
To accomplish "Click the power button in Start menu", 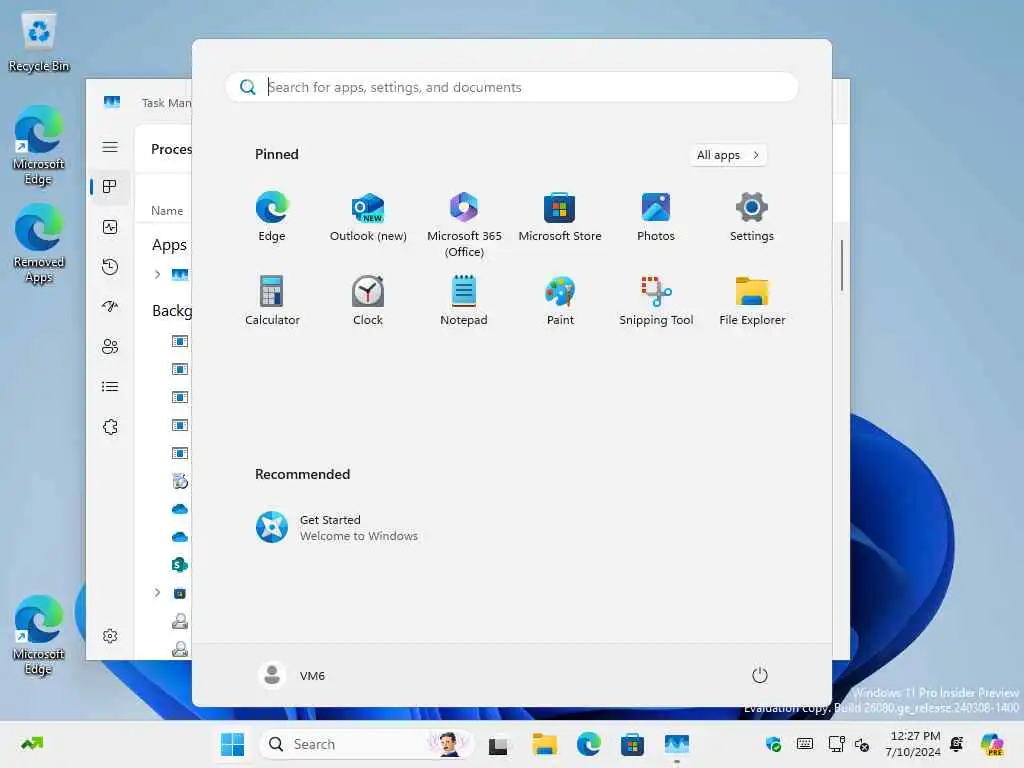I will [x=760, y=675].
